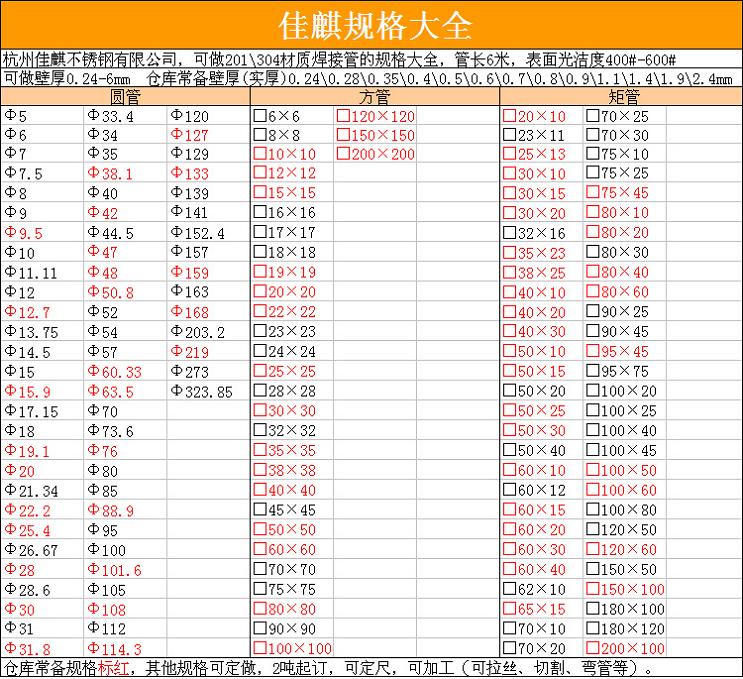Click the Φ symbol before 323.85
The width and height of the screenshot is (743, 679).
click(176, 392)
